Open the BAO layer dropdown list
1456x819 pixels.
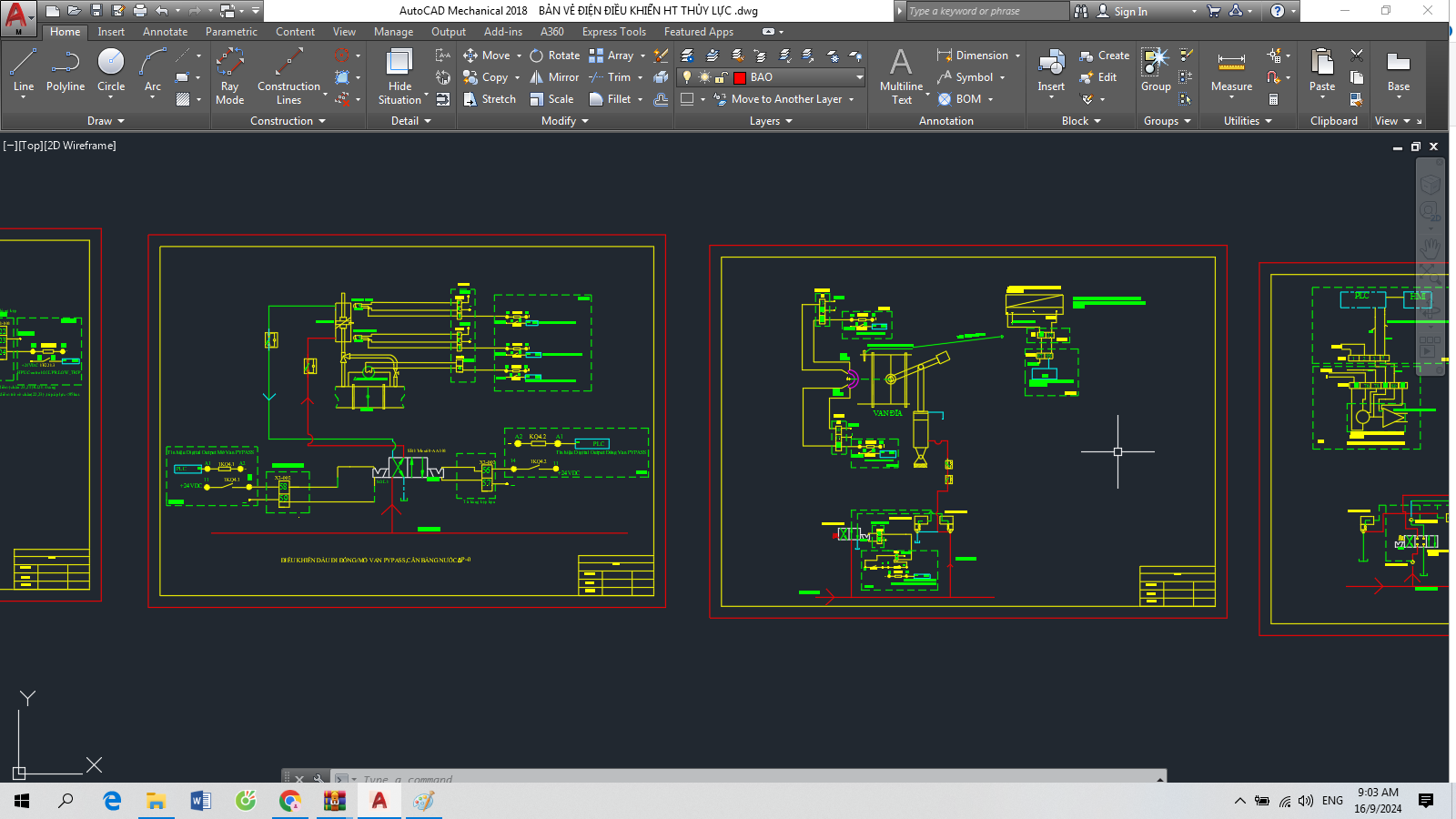(x=859, y=77)
